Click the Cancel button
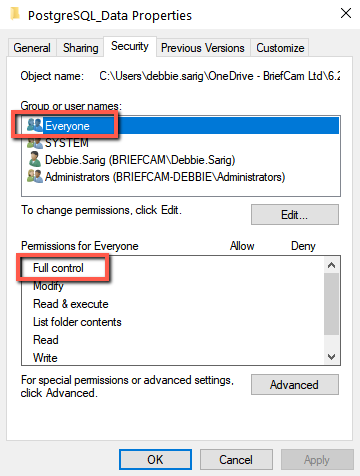 tap(236, 460)
